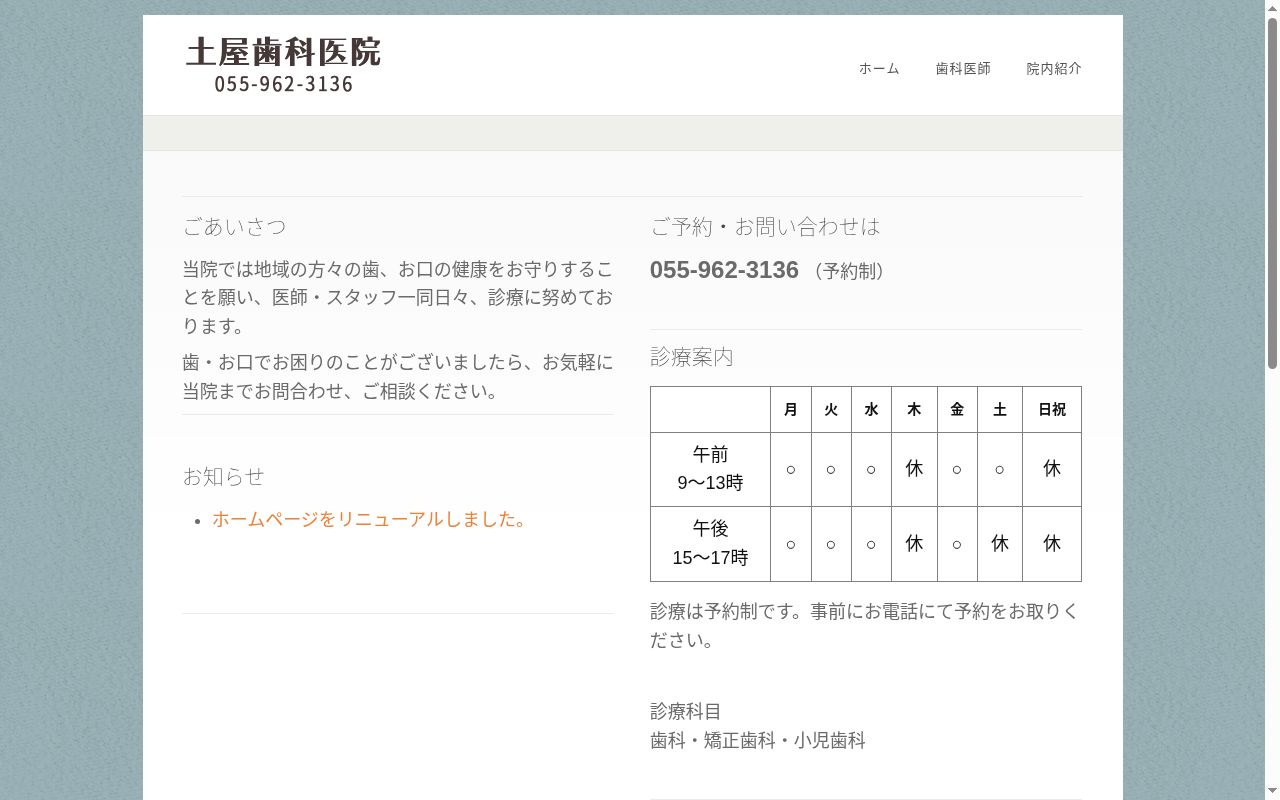Click the 診療案内 heading
This screenshot has width=1280, height=800.
point(692,357)
